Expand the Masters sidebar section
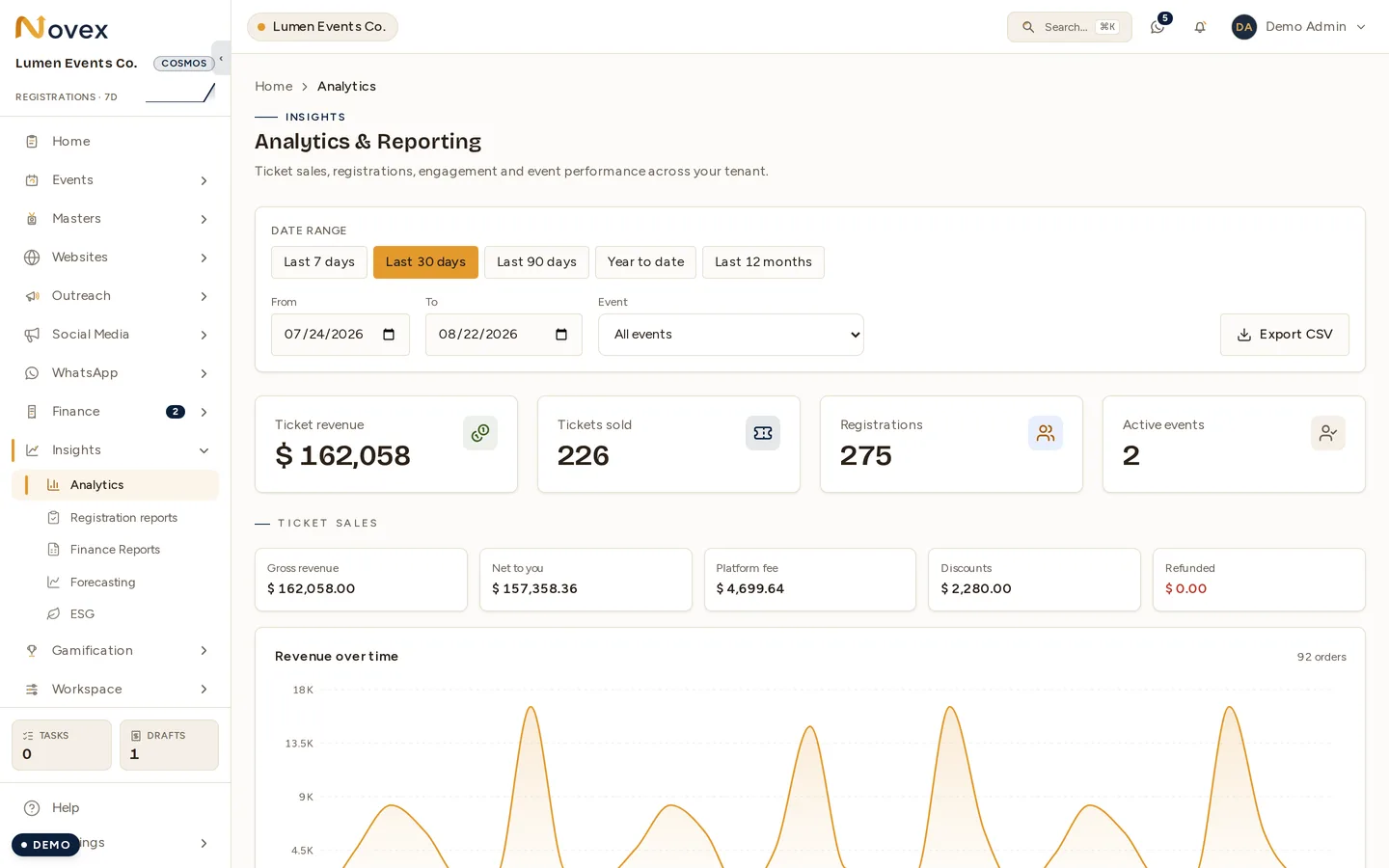 point(116,219)
